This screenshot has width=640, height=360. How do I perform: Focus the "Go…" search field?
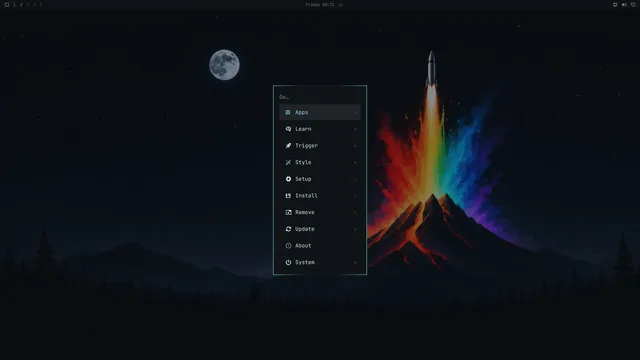click(x=320, y=97)
